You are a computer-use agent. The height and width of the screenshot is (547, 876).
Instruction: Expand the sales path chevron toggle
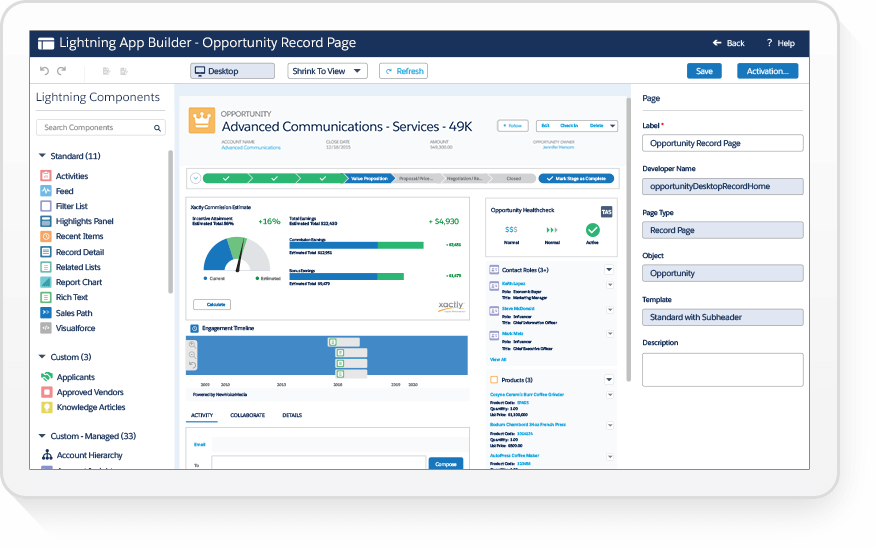tap(196, 178)
